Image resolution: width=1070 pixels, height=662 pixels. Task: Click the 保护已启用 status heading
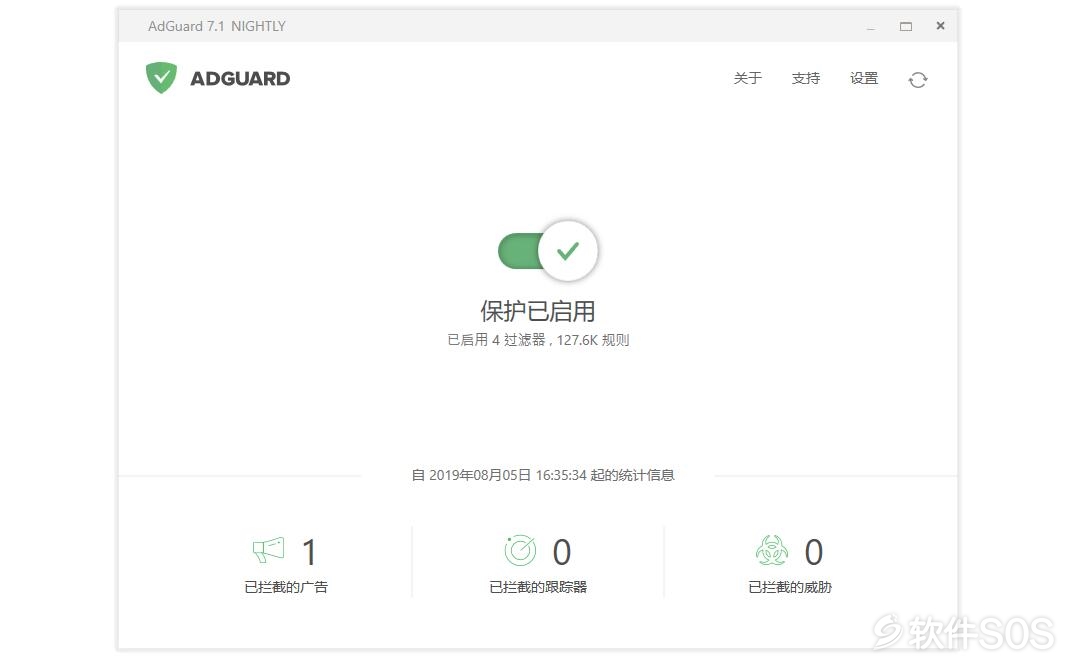(538, 311)
